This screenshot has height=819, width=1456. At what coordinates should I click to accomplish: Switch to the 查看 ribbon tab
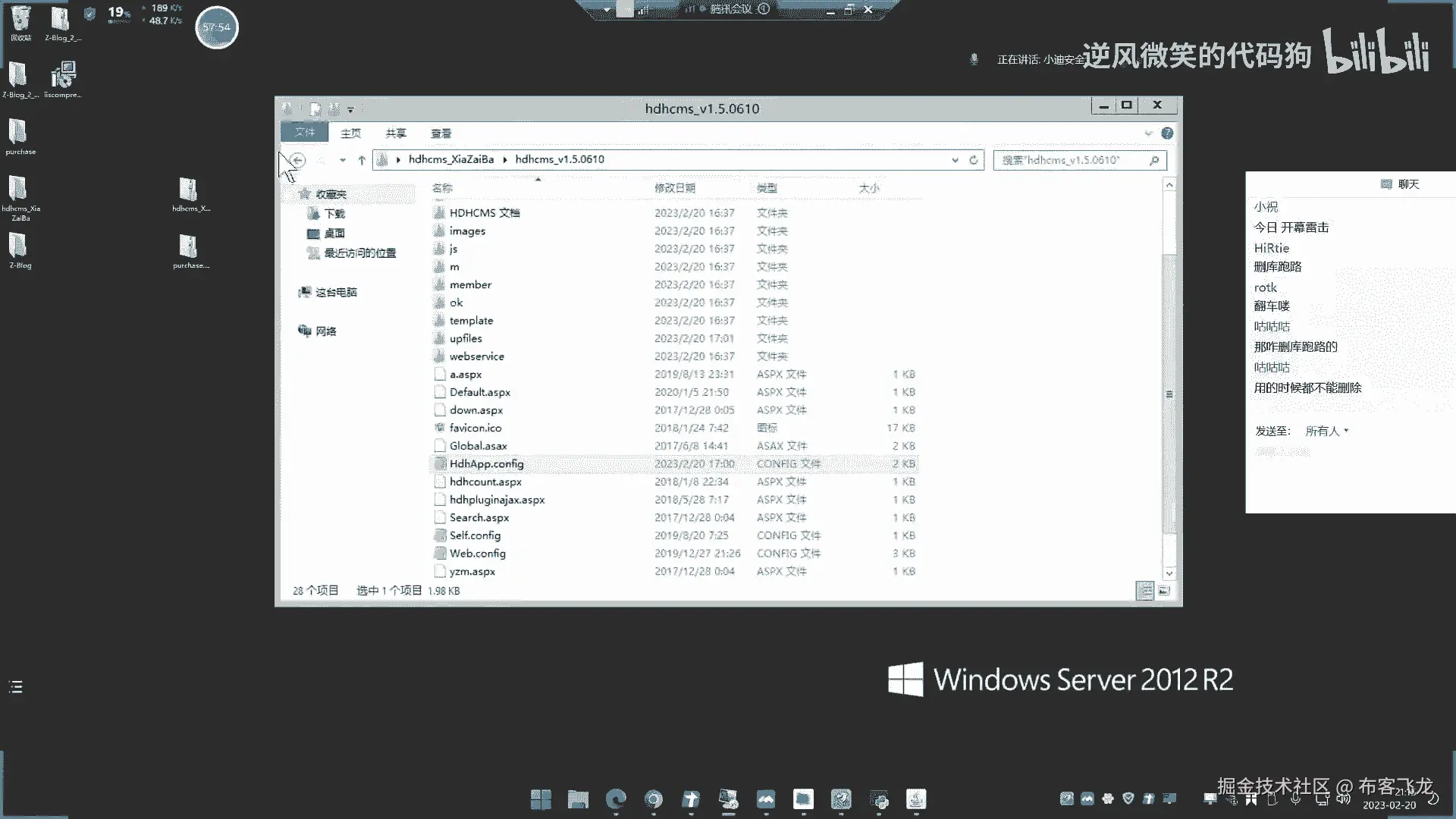[441, 133]
